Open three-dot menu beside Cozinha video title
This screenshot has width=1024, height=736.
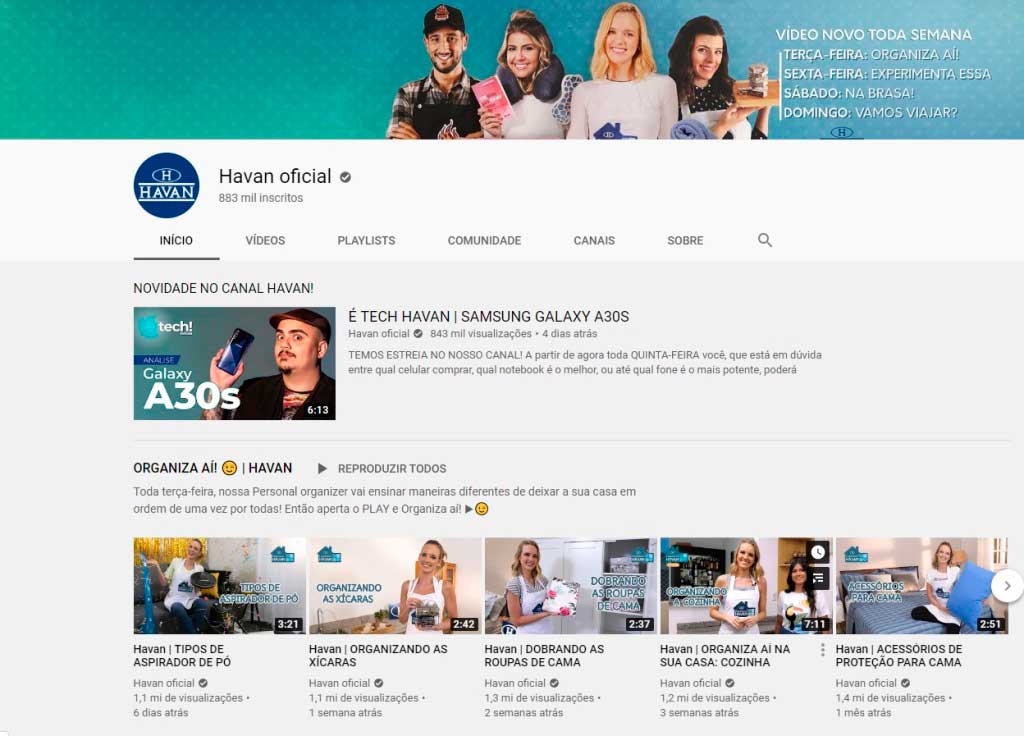[x=823, y=650]
